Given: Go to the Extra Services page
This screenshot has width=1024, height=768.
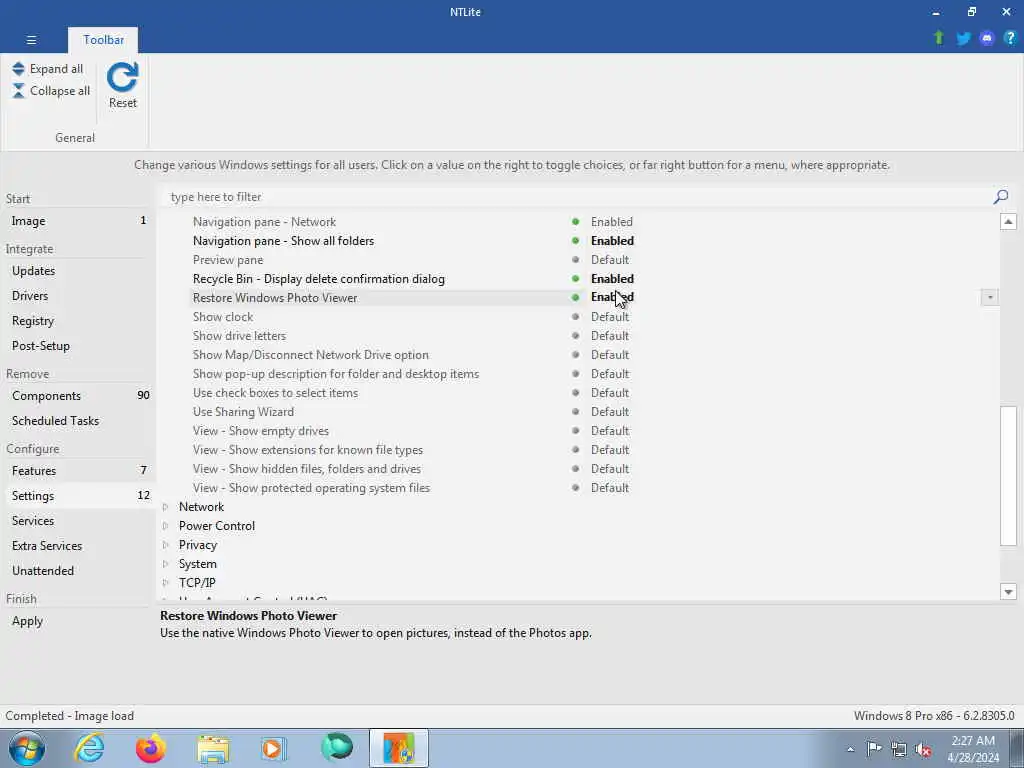Looking at the screenshot, I should [78, 546].
